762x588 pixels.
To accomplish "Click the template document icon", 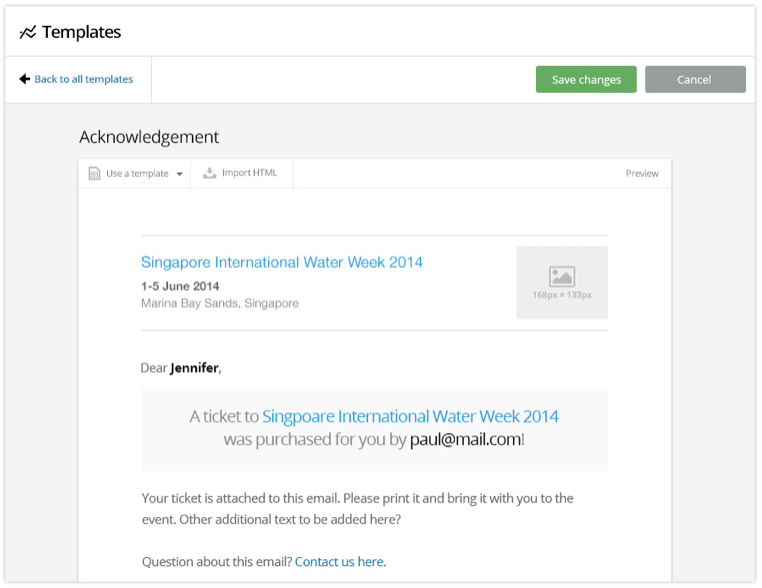I will click(x=94, y=173).
